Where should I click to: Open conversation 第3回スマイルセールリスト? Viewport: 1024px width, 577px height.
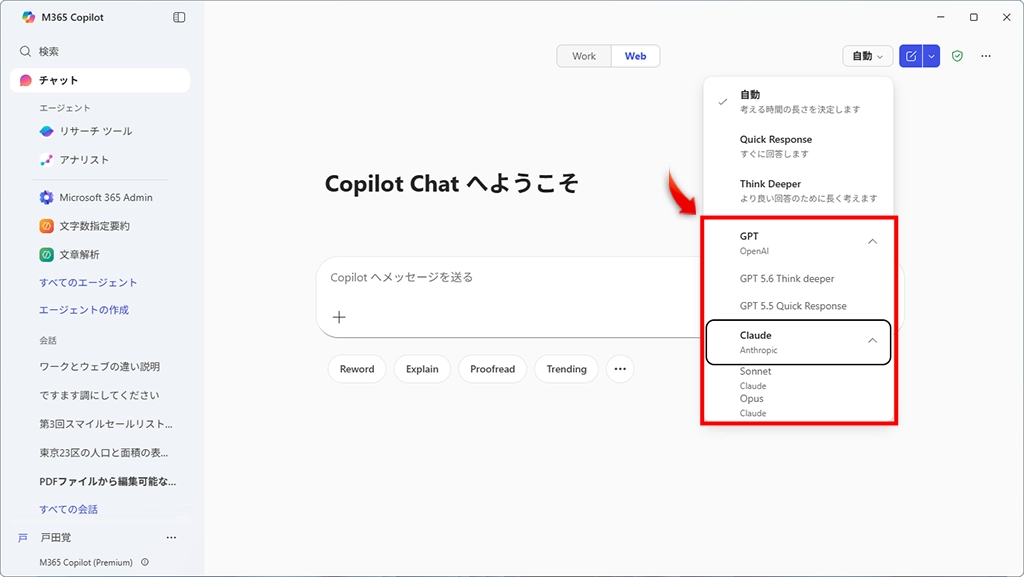point(106,424)
